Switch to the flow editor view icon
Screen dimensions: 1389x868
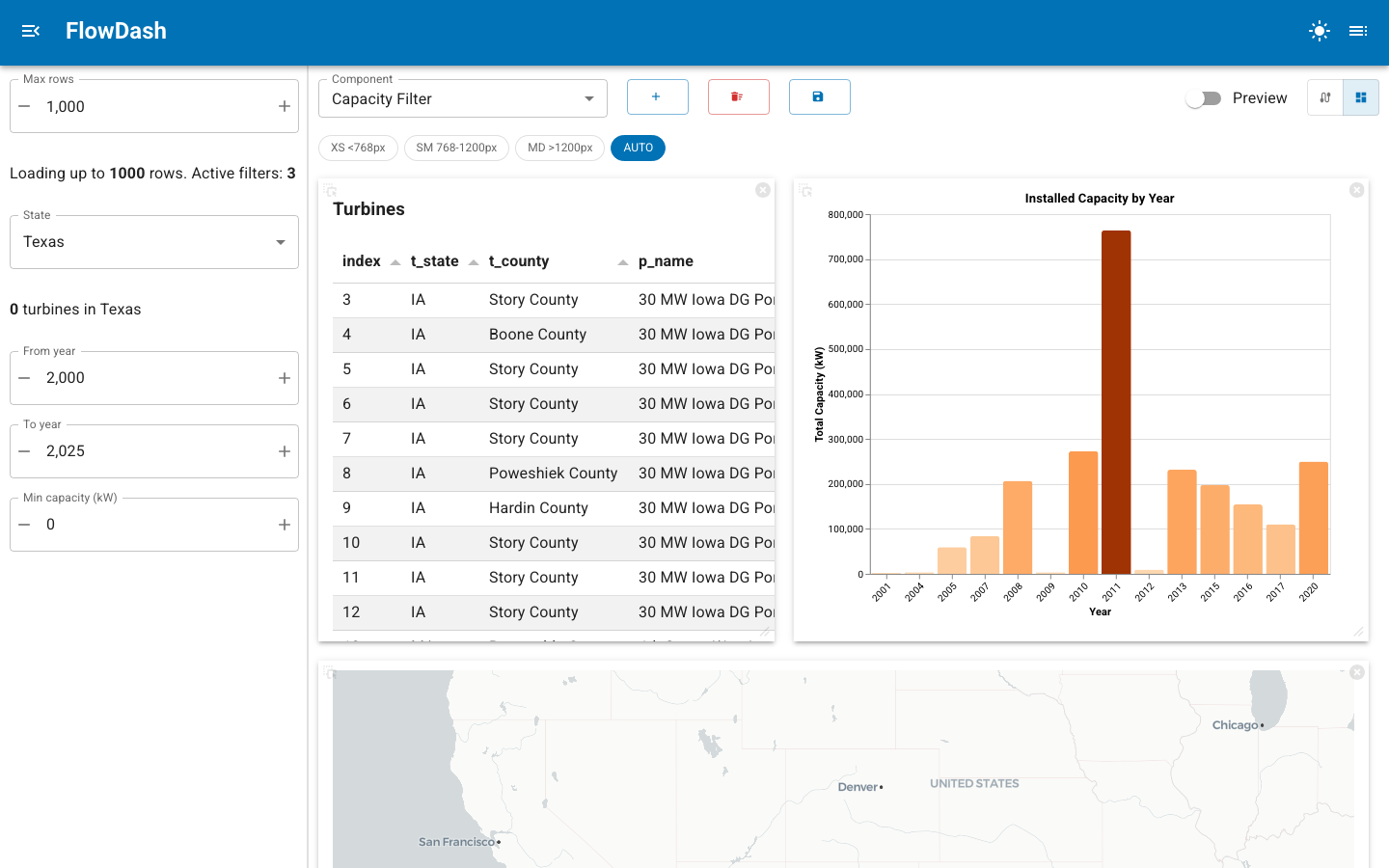click(1325, 97)
